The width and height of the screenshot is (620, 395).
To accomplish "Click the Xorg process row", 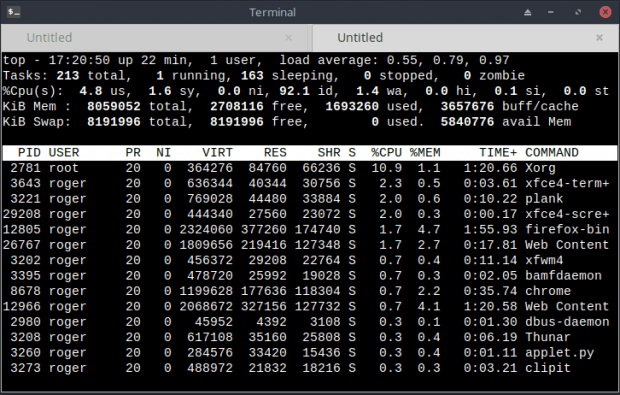I will (310, 168).
